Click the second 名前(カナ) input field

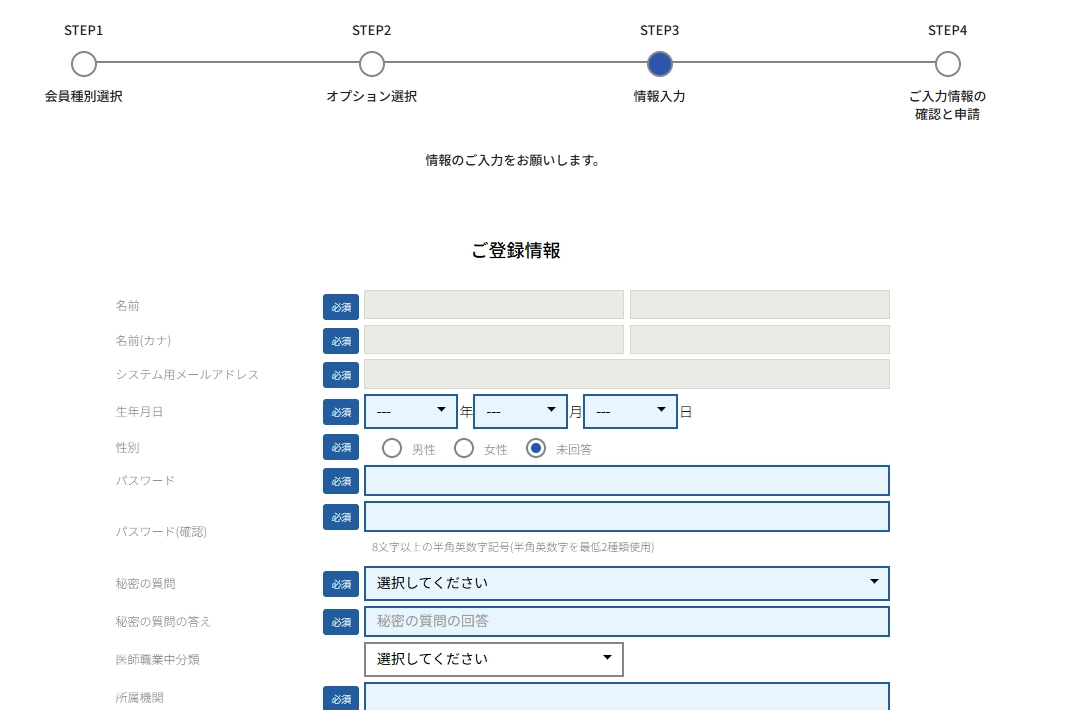pos(759,340)
